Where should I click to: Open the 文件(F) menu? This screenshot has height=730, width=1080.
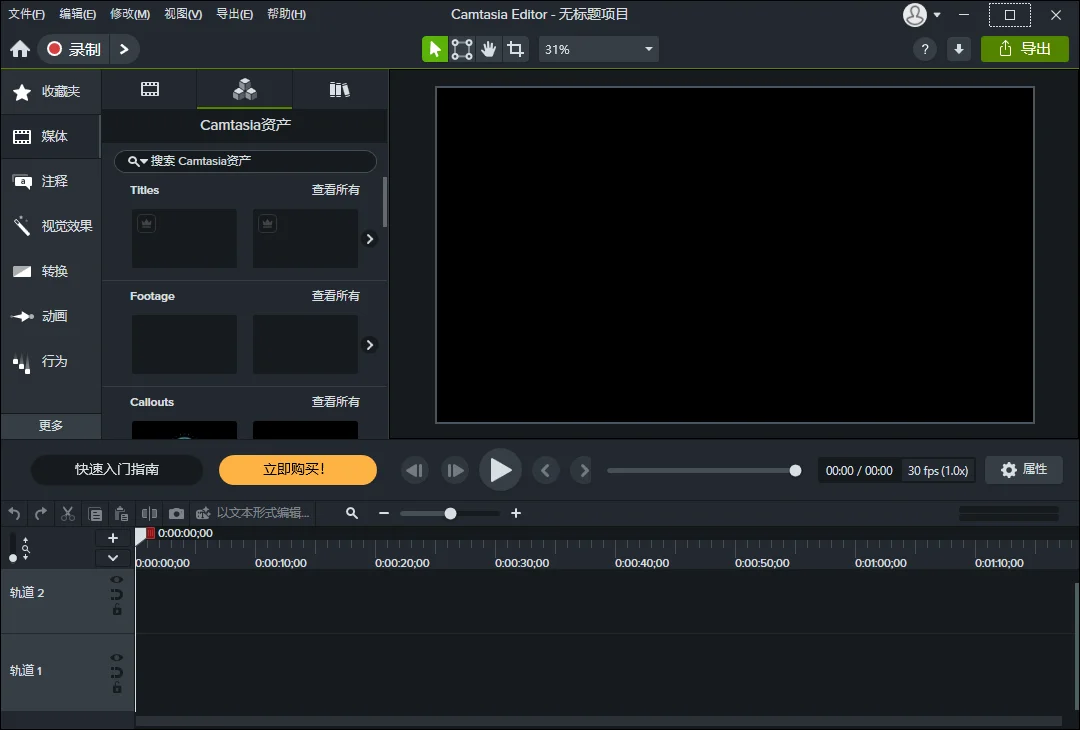point(26,14)
